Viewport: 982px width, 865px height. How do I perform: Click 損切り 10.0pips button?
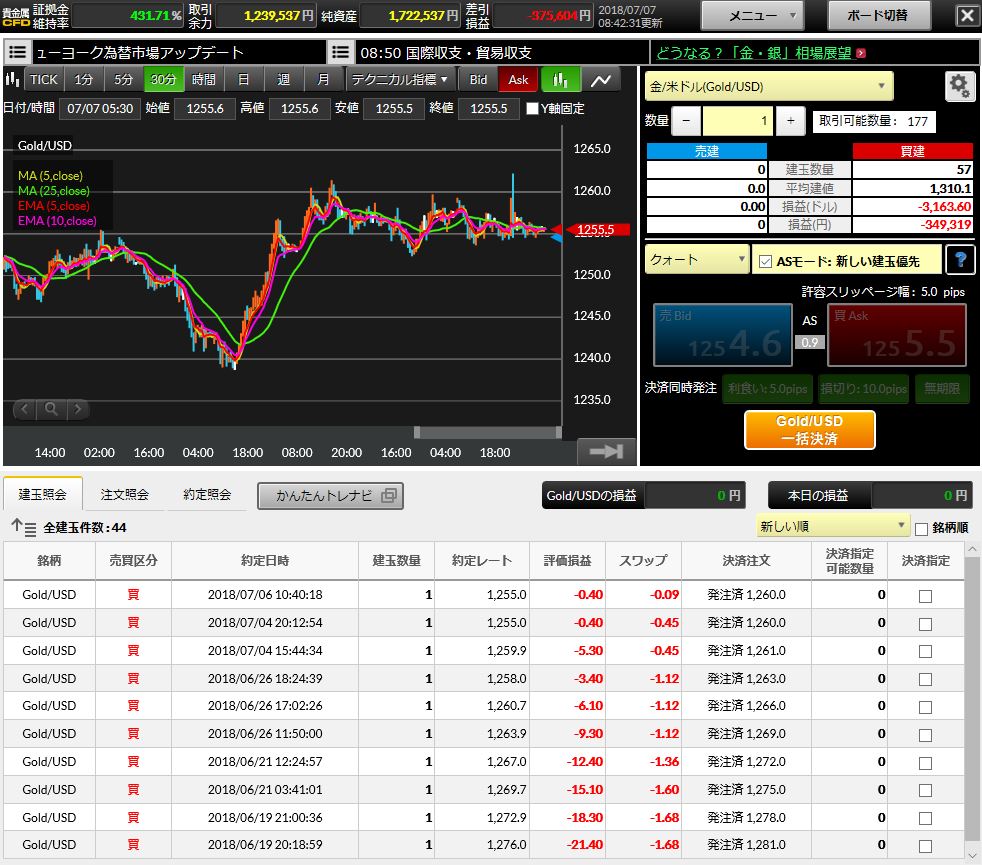coord(864,389)
